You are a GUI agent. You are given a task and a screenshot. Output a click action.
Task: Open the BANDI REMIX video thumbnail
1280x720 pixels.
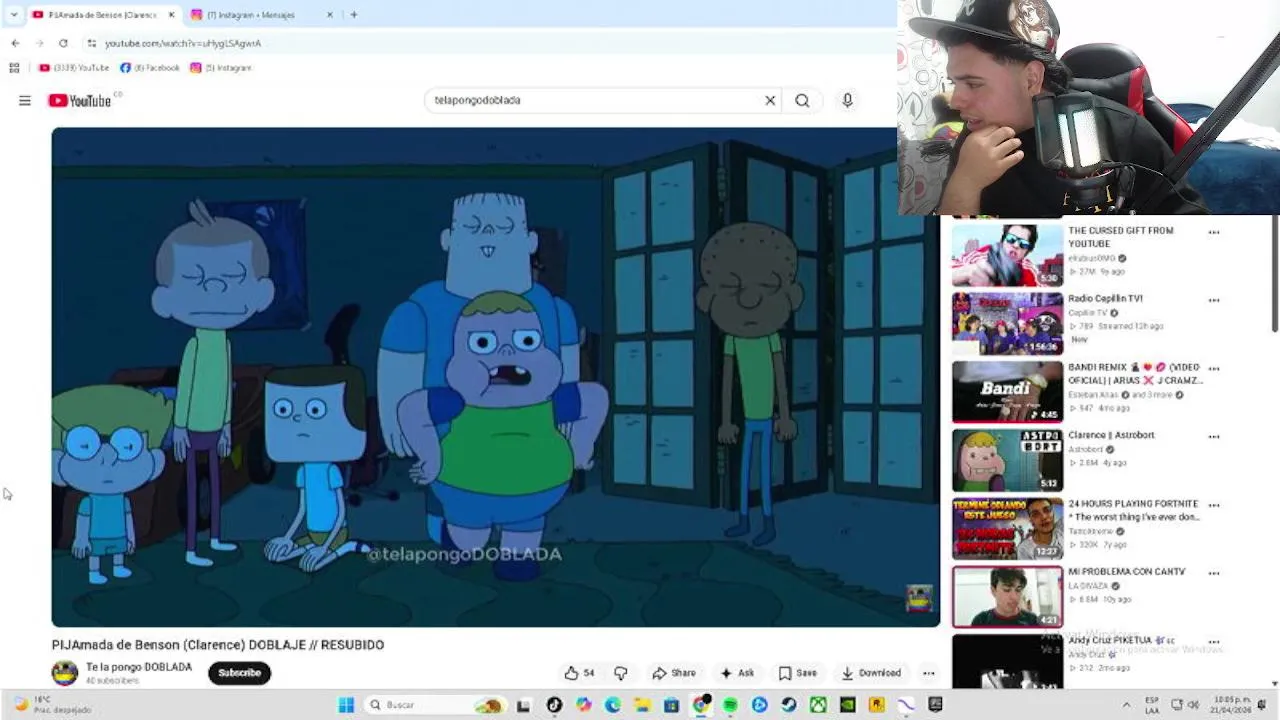click(x=1007, y=392)
